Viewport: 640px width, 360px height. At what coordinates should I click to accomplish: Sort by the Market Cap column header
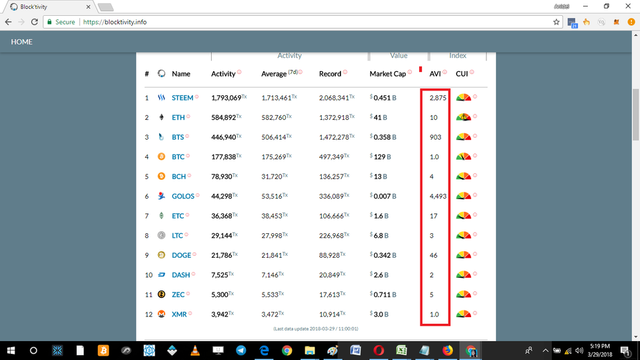[x=387, y=74]
